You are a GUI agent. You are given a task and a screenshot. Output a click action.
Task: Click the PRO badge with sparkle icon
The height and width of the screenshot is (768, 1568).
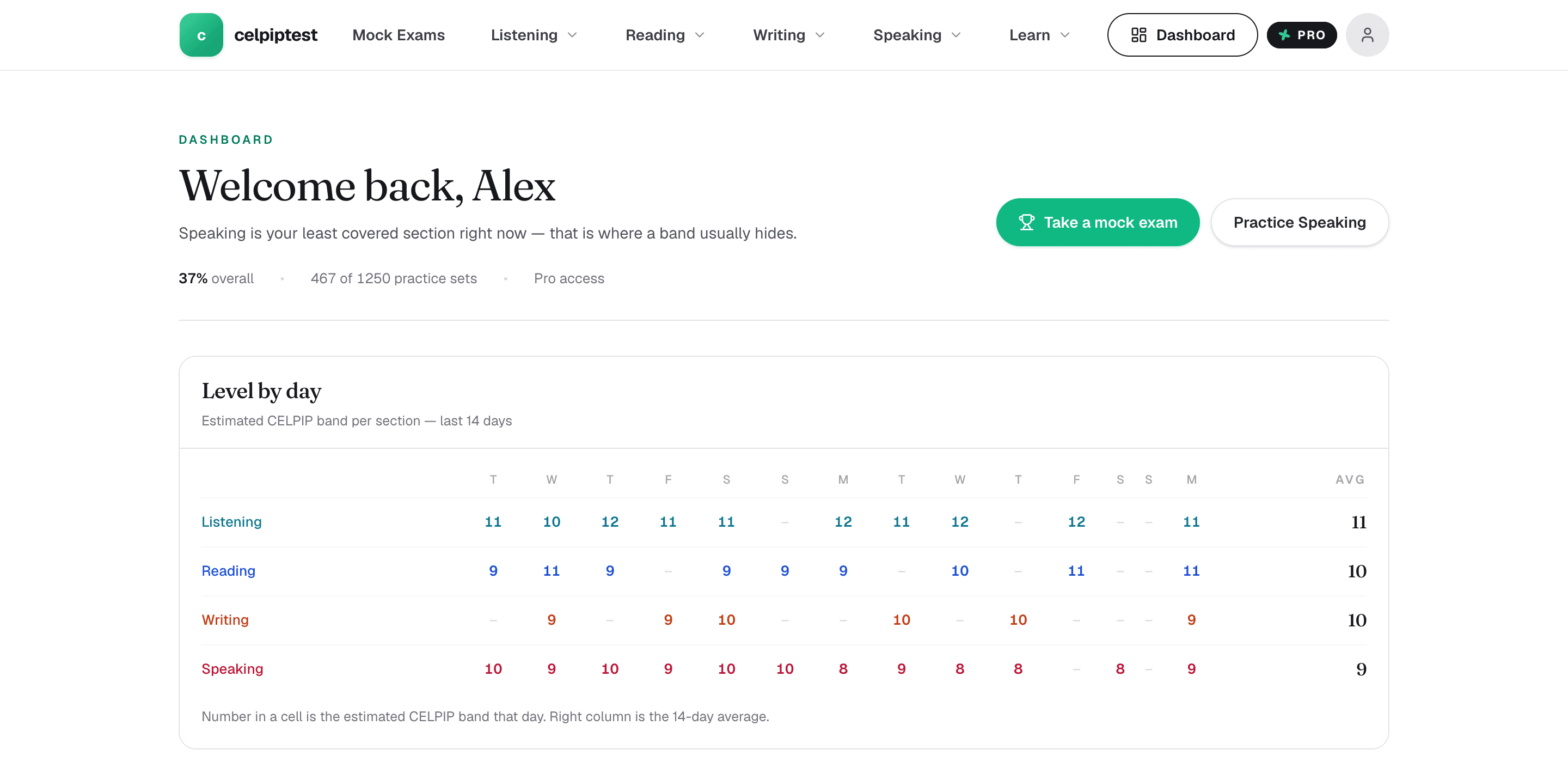(1301, 35)
